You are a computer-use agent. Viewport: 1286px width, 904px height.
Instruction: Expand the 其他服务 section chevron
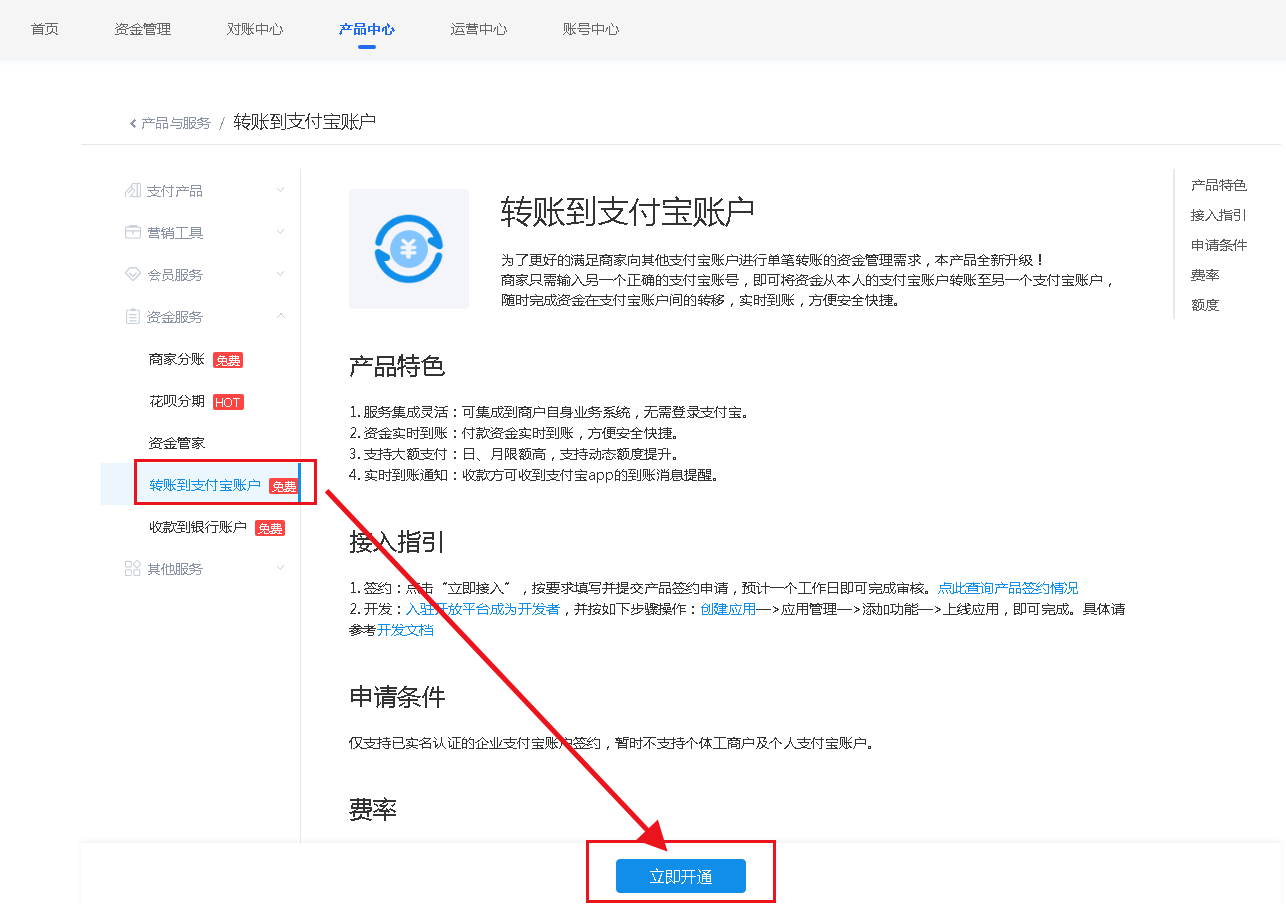coord(281,568)
